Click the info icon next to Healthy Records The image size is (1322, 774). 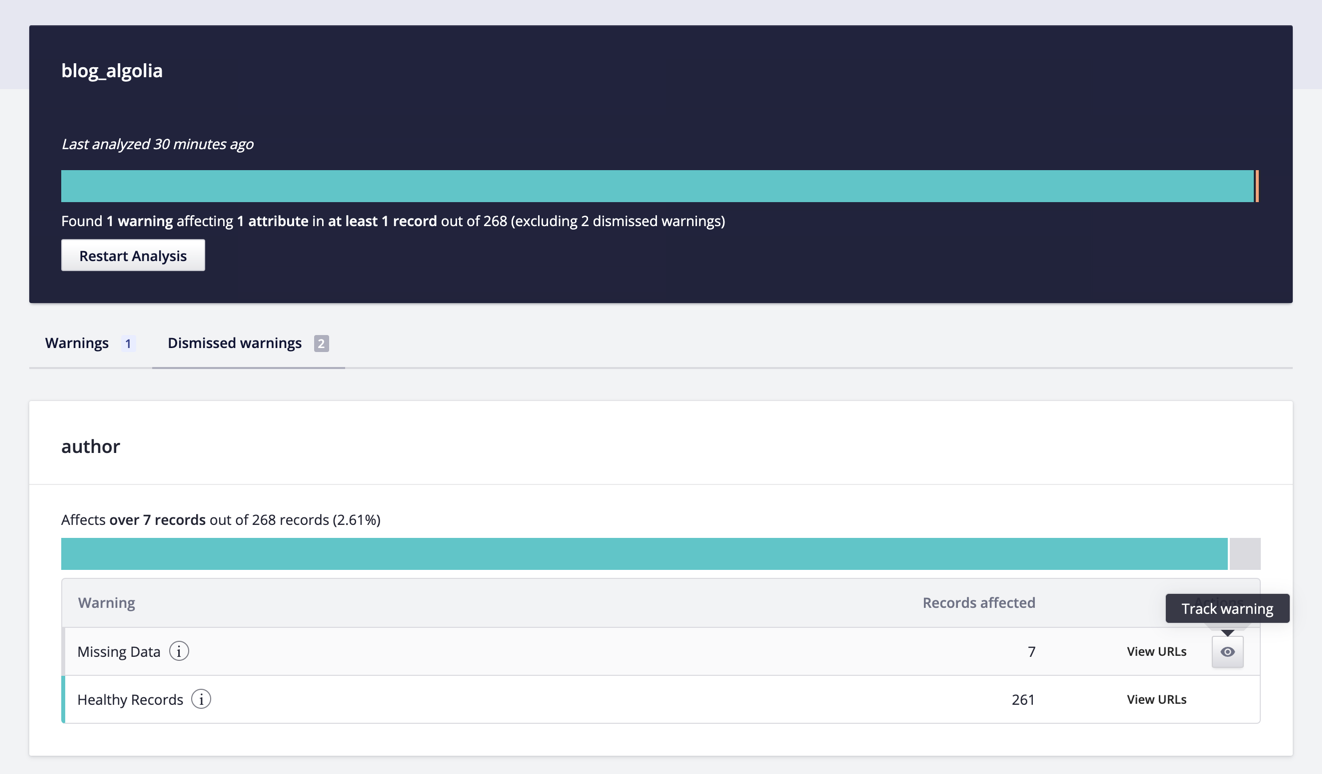(x=201, y=699)
